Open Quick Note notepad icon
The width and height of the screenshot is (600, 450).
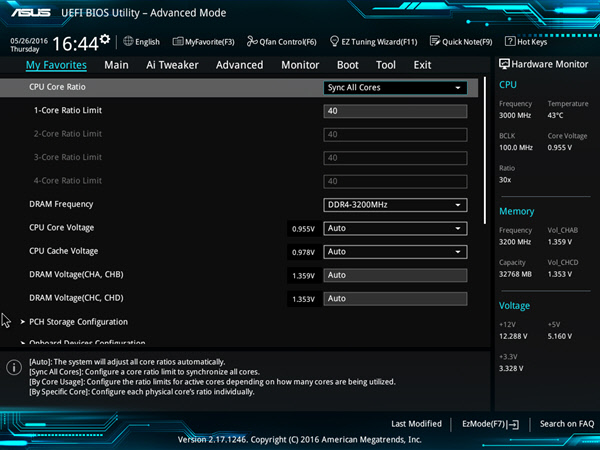pyautogui.click(x=435, y=41)
